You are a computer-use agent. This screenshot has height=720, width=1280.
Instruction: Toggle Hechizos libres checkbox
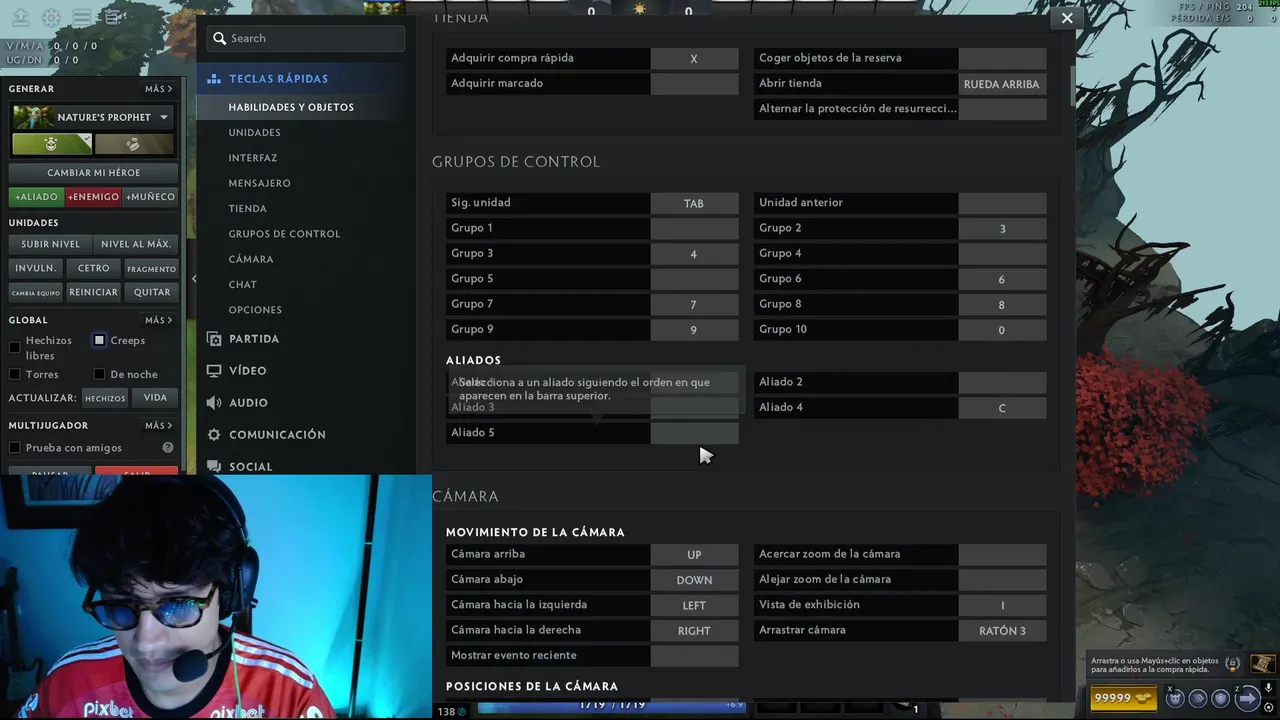tap(14, 347)
